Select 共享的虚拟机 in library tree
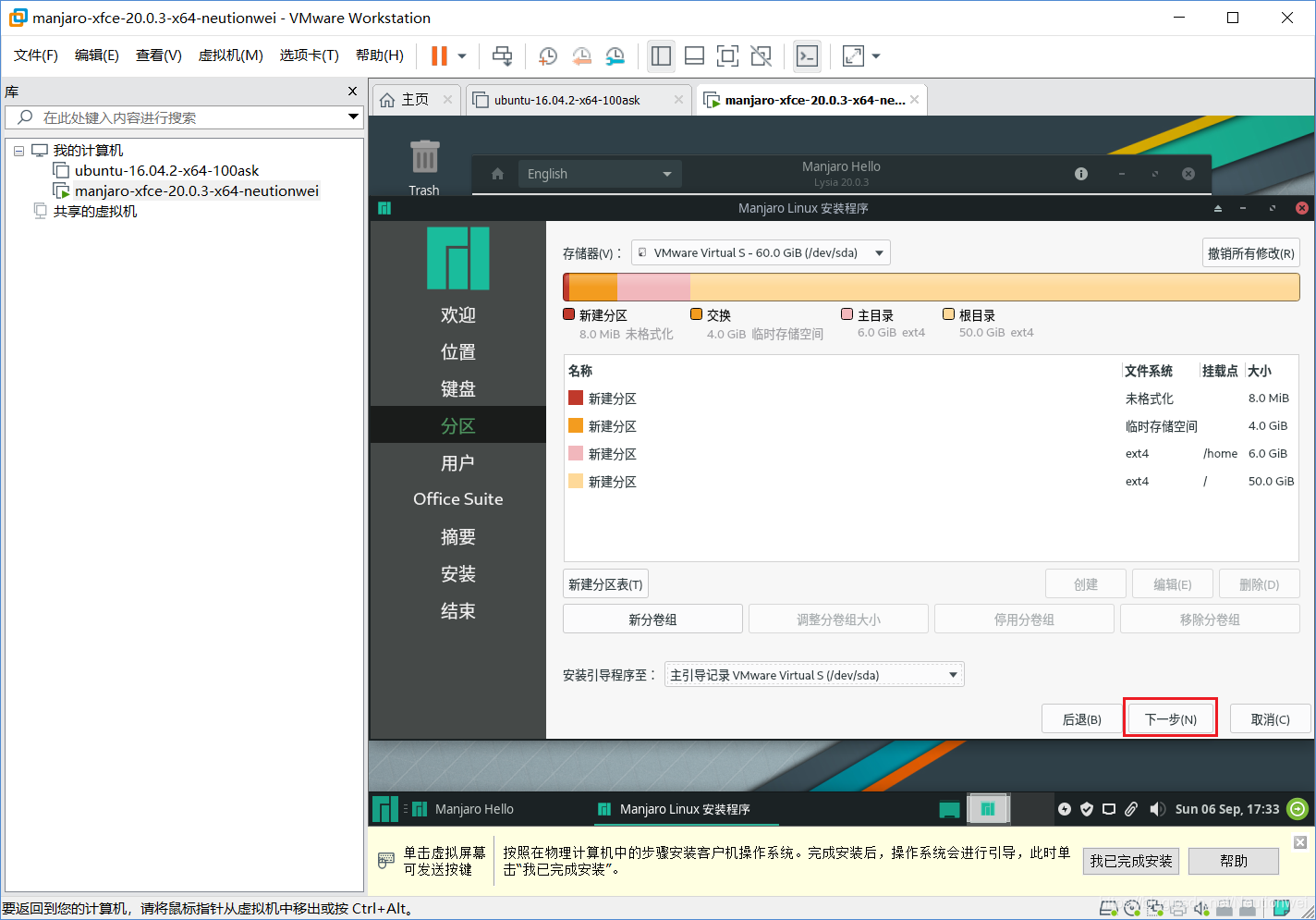The height and width of the screenshot is (920, 1316). (x=85, y=211)
